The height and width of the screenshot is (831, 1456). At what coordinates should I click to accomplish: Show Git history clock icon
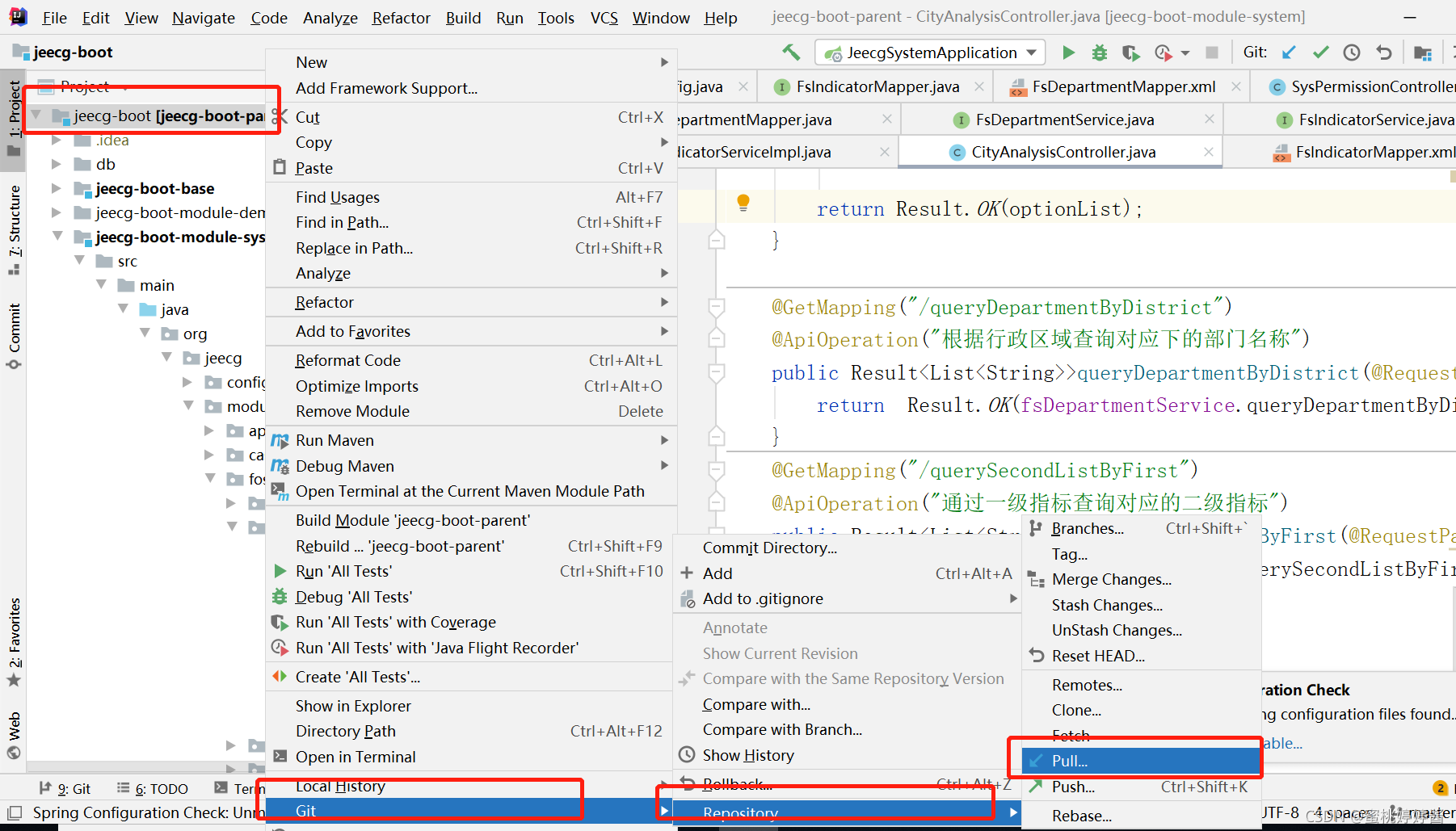tap(1352, 52)
